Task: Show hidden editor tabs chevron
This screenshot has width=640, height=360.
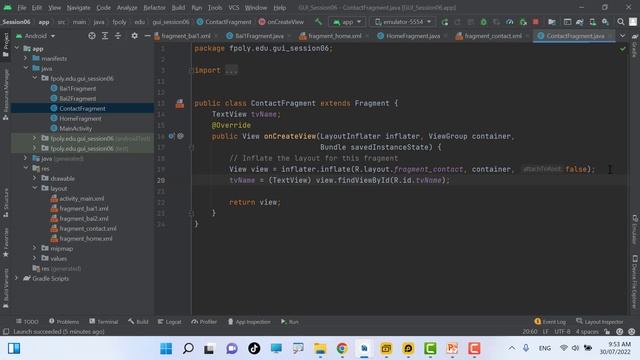Action: pos(622,36)
